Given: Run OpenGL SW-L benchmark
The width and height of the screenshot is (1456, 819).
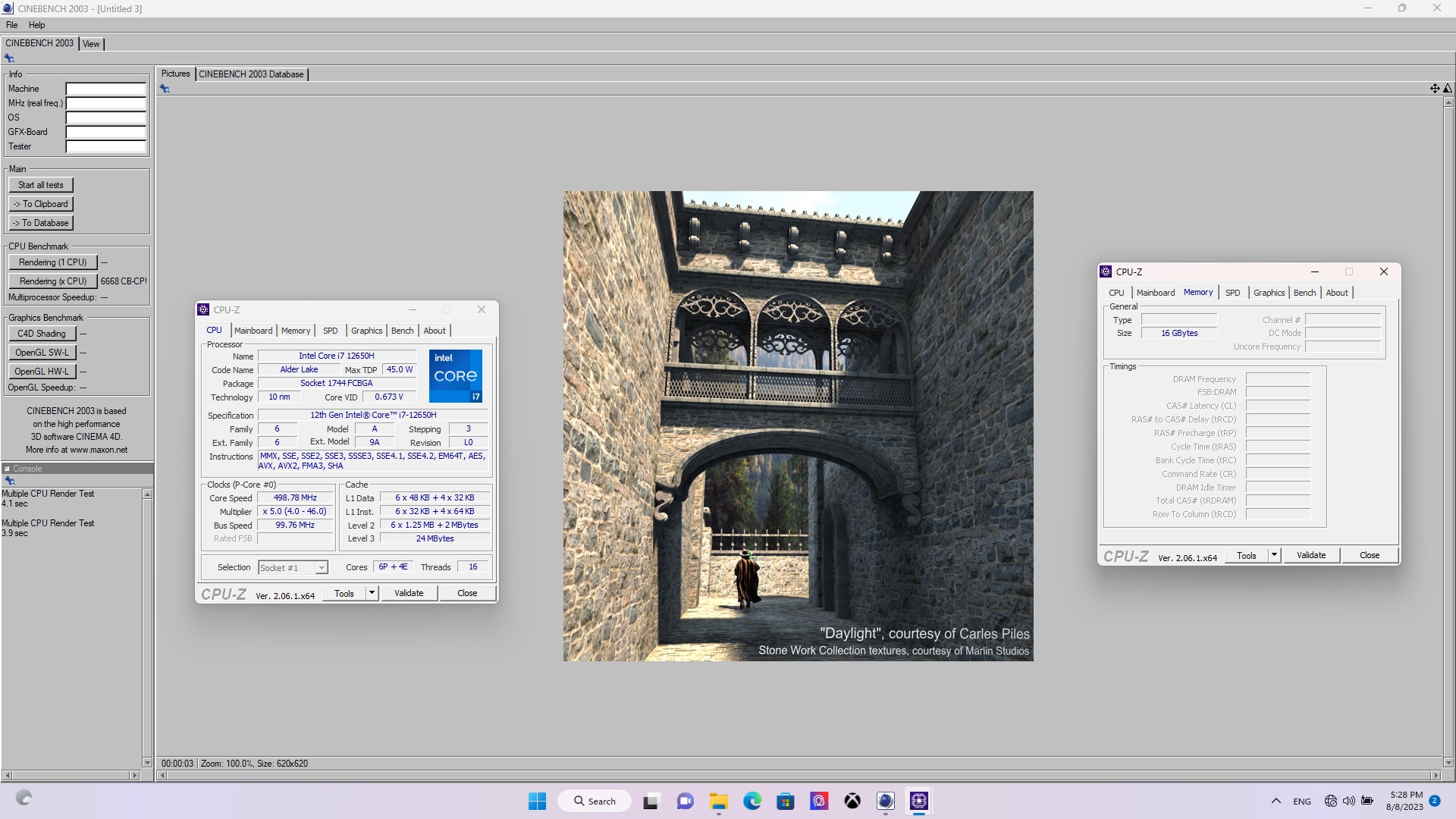Looking at the screenshot, I should click(42, 353).
